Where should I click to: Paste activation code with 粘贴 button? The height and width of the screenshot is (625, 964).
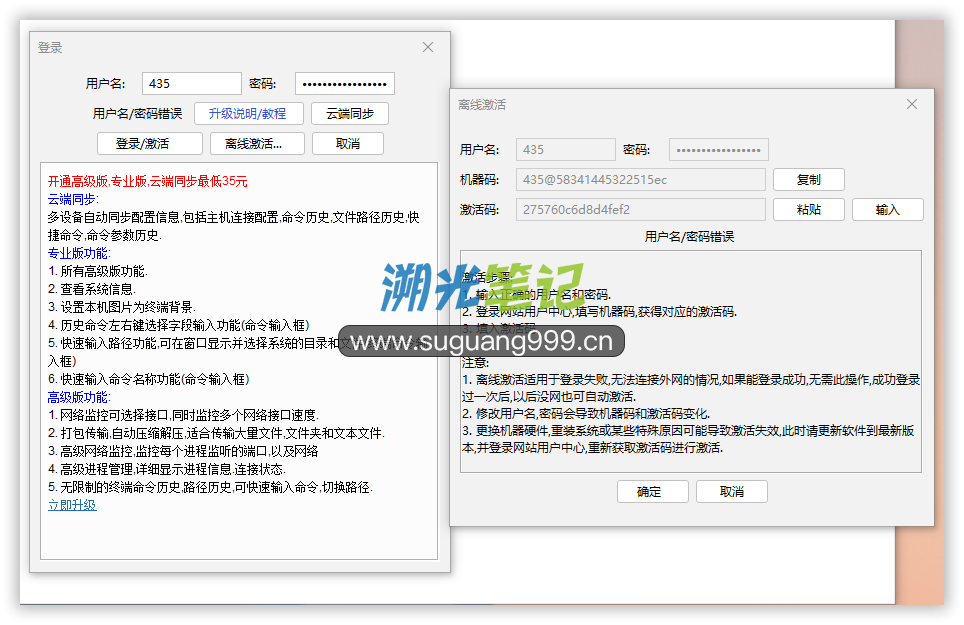pyautogui.click(x=808, y=210)
